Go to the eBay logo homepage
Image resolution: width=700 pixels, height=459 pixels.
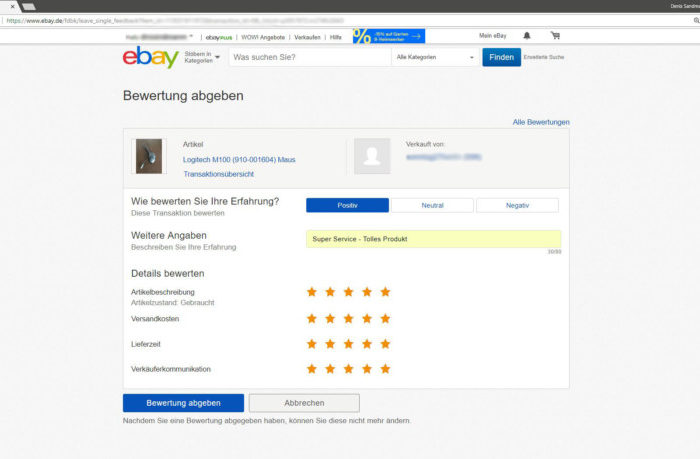[x=151, y=57]
